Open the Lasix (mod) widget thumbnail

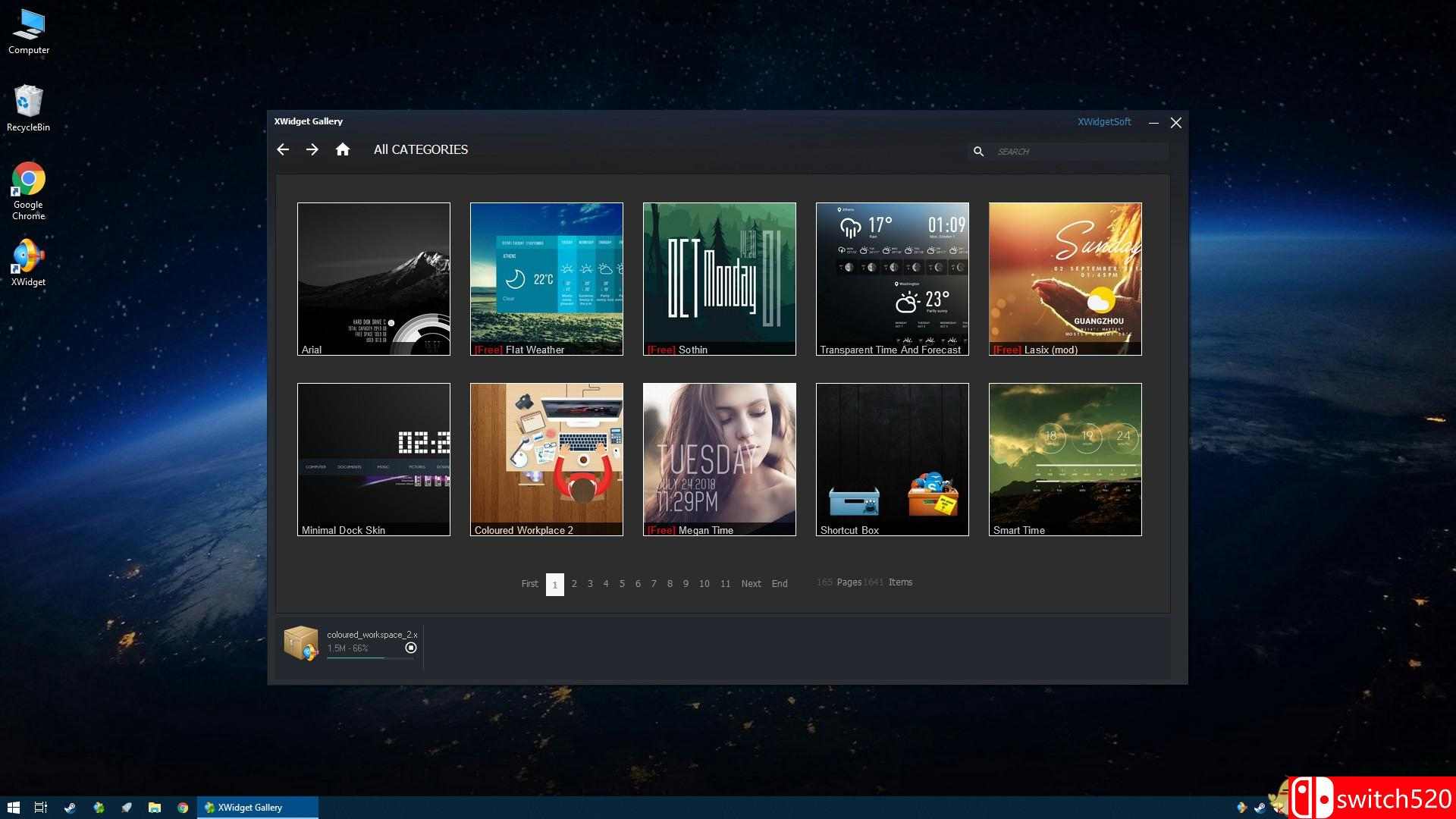(x=1065, y=278)
